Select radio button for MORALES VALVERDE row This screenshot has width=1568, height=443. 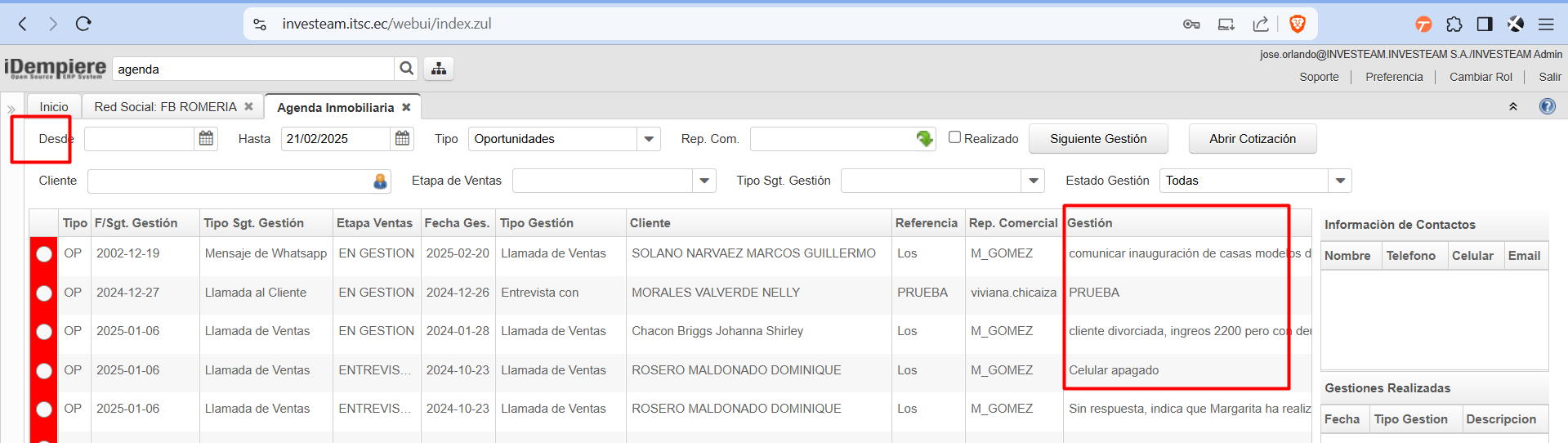44,293
